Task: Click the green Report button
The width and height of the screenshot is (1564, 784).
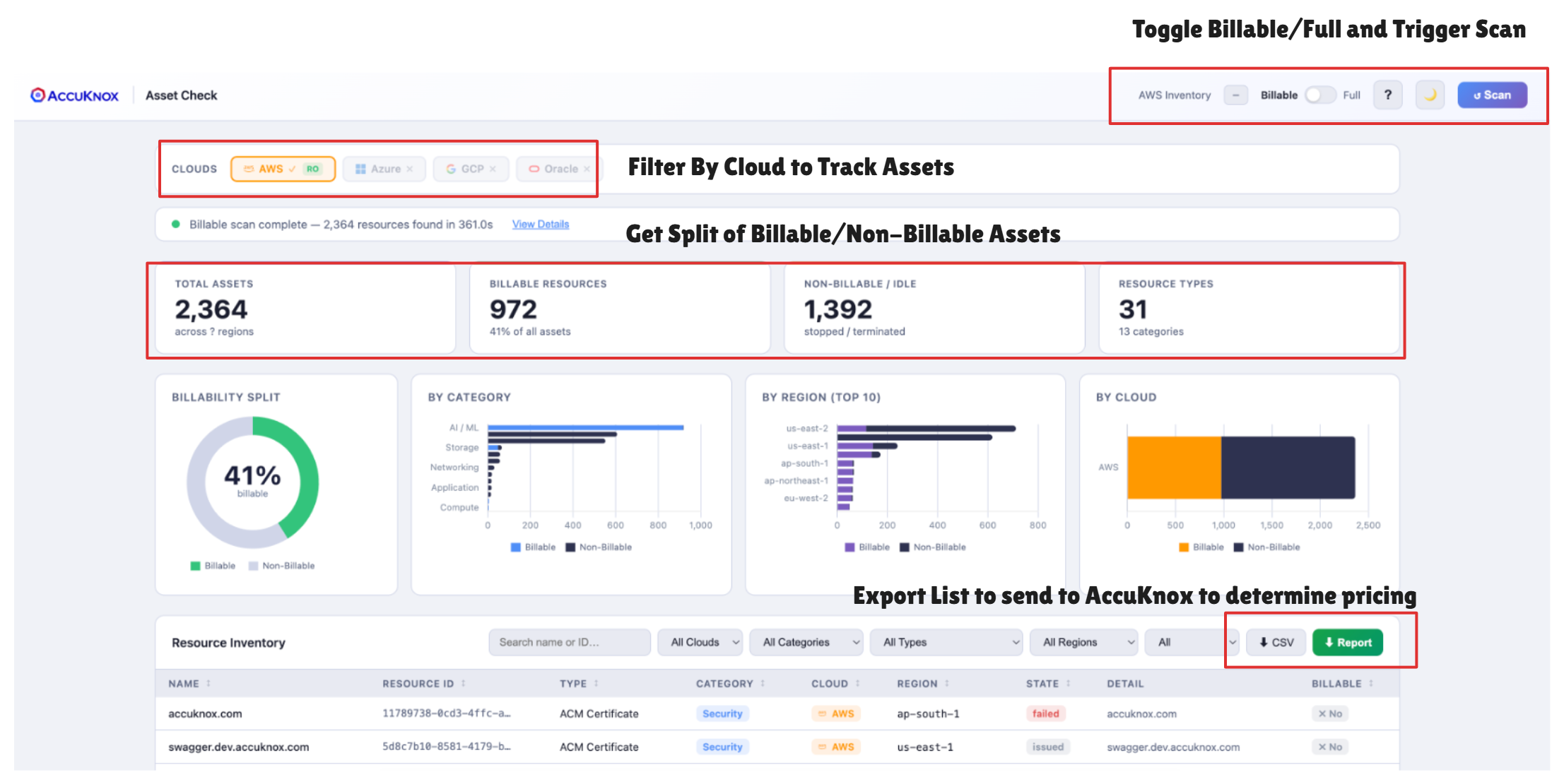Action: pyautogui.click(x=1348, y=642)
